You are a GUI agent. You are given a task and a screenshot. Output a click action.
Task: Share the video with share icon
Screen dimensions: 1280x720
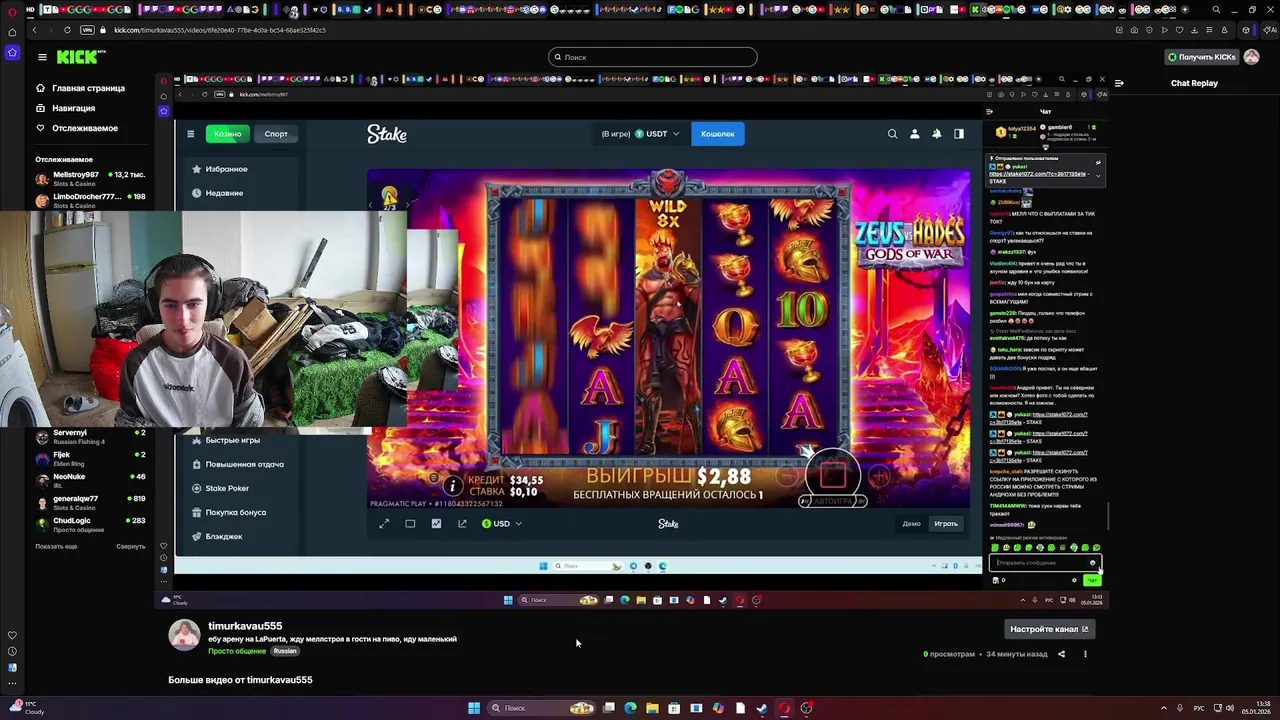1062,654
